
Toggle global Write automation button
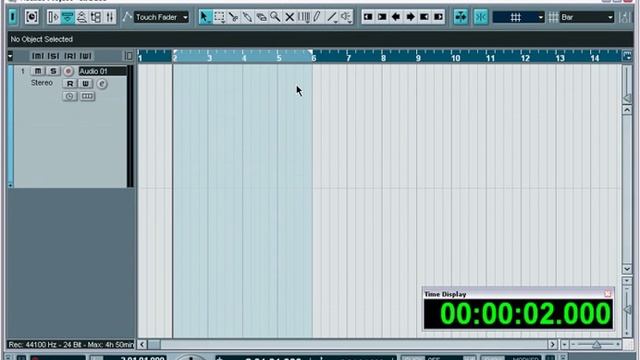click(x=86, y=56)
